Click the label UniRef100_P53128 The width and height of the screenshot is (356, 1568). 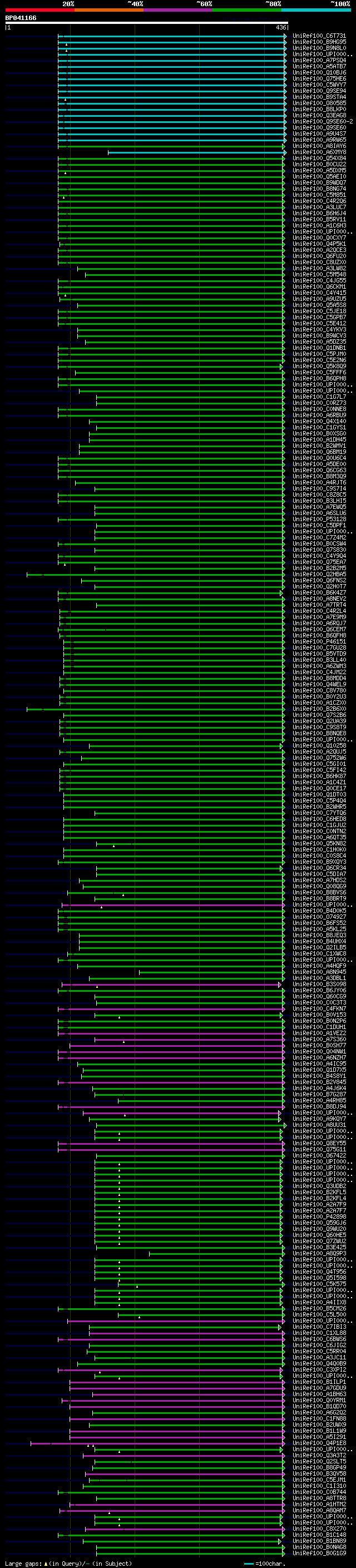pyautogui.click(x=319, y=519)
